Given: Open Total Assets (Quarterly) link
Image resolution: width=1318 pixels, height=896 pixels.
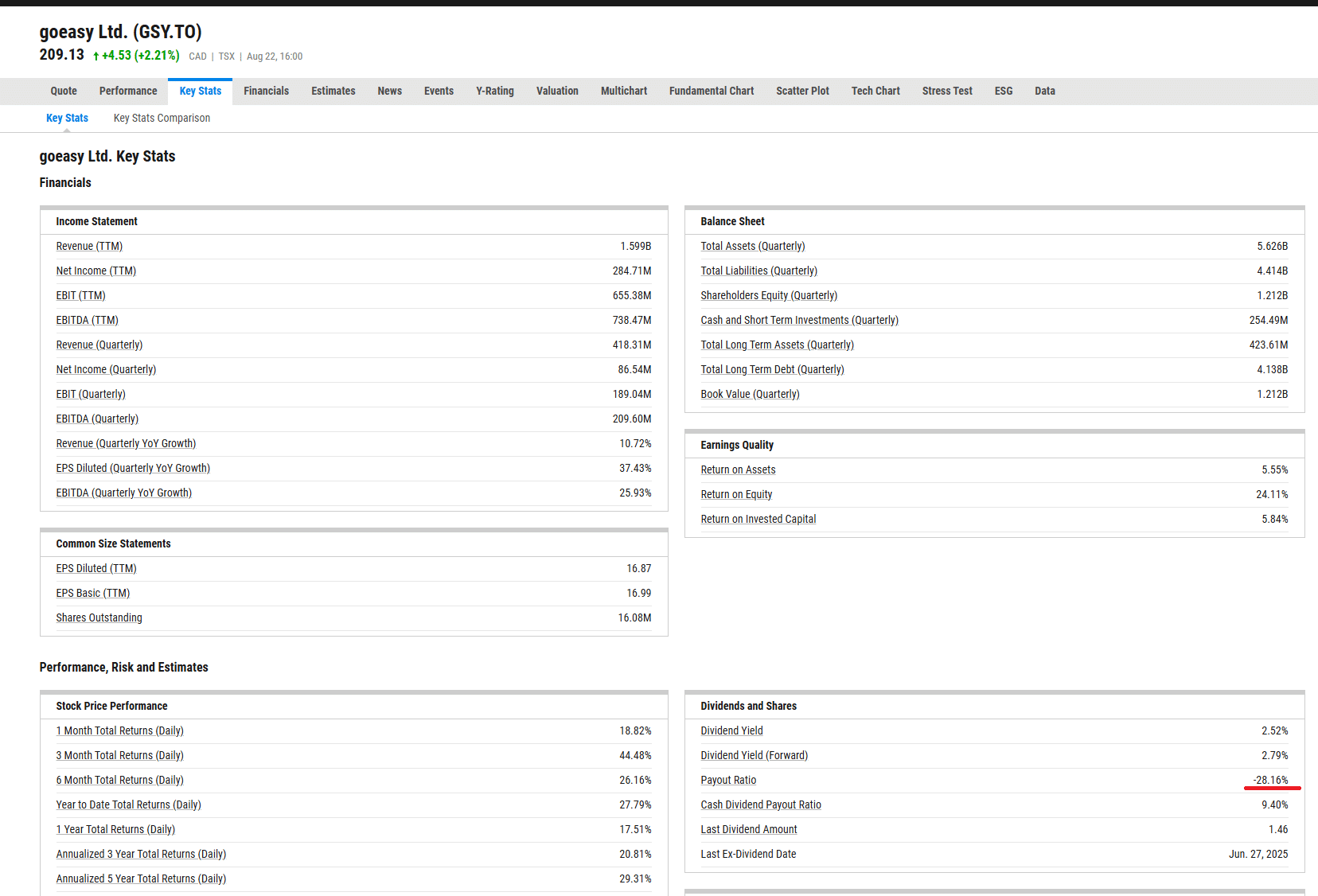Looking at the screenshot, I should 752,246.
